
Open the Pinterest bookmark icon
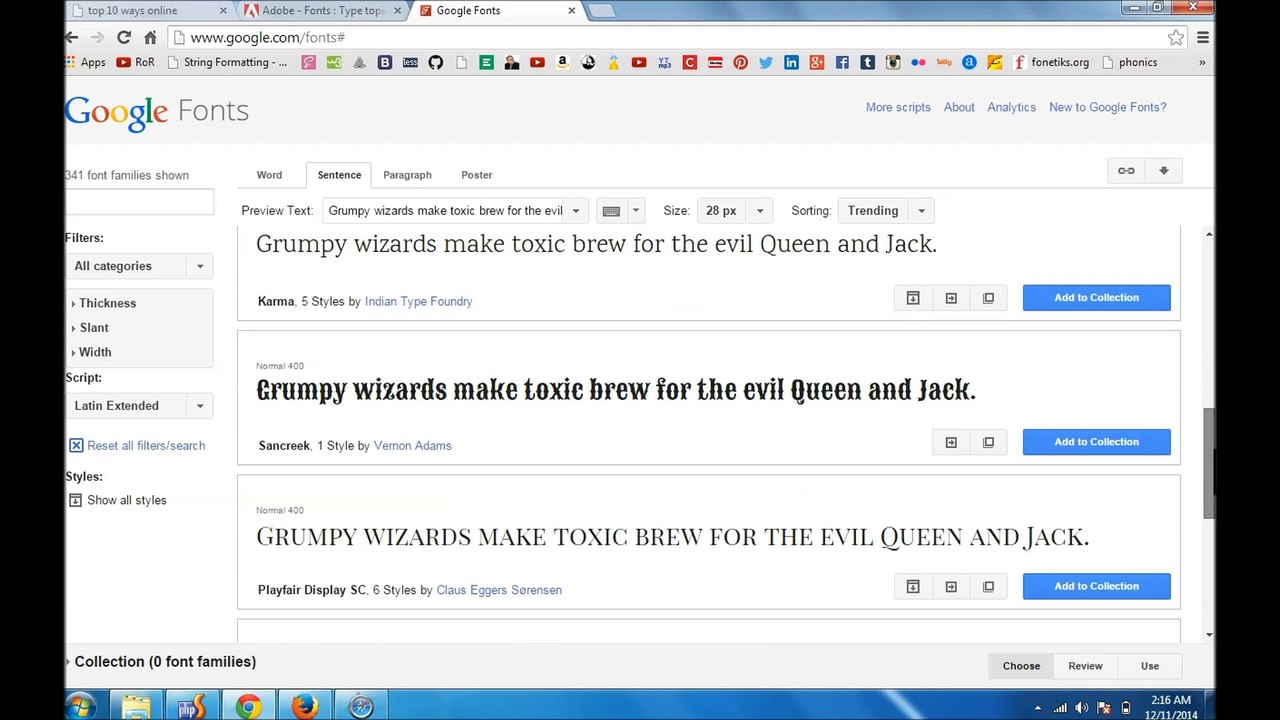[x=740, y=62]
